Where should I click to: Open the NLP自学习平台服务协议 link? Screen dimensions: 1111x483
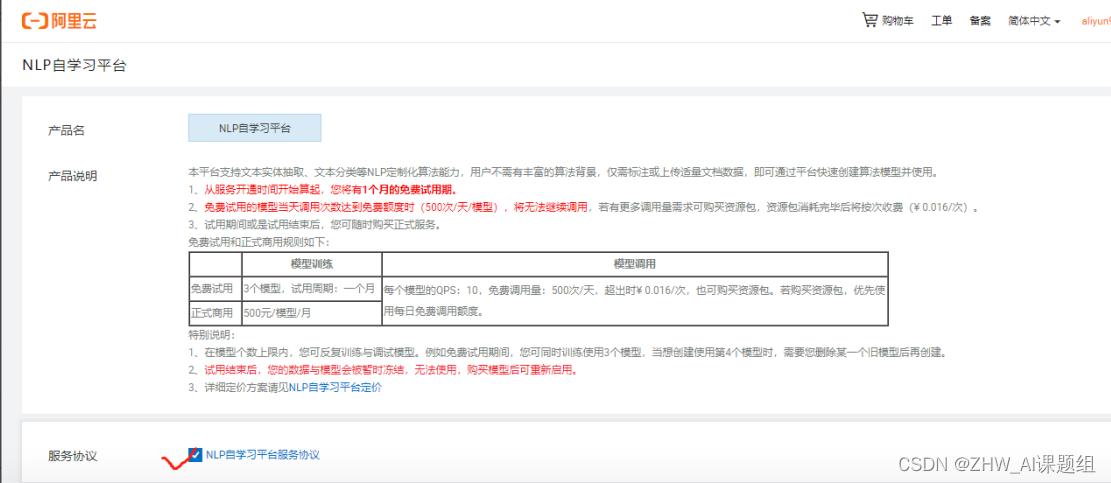pos(263,455)
